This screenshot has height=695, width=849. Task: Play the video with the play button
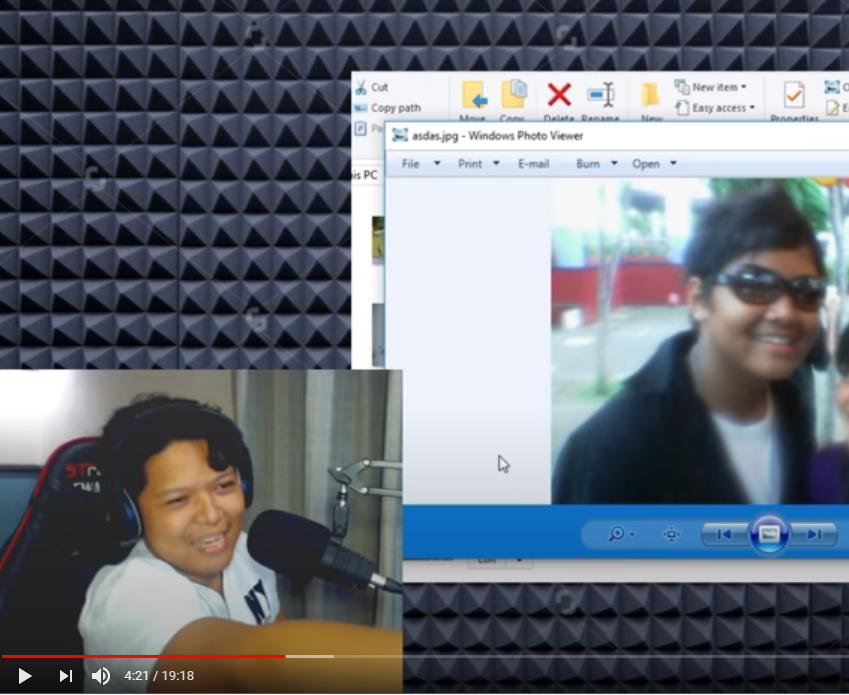24,676
